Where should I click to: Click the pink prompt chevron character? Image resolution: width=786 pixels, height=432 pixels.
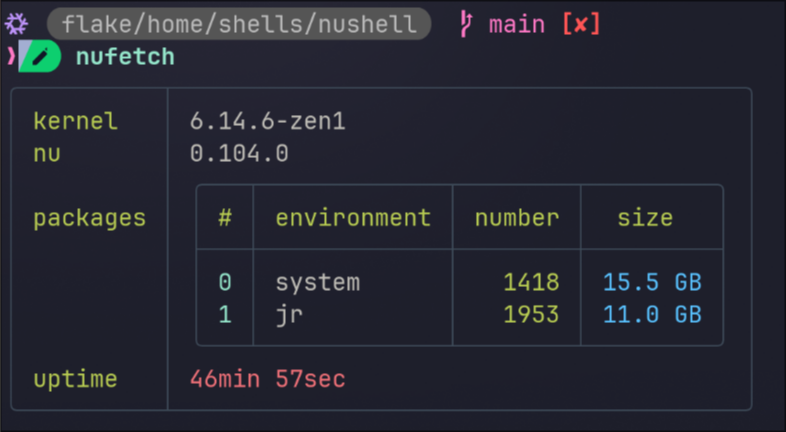point(11,56)
